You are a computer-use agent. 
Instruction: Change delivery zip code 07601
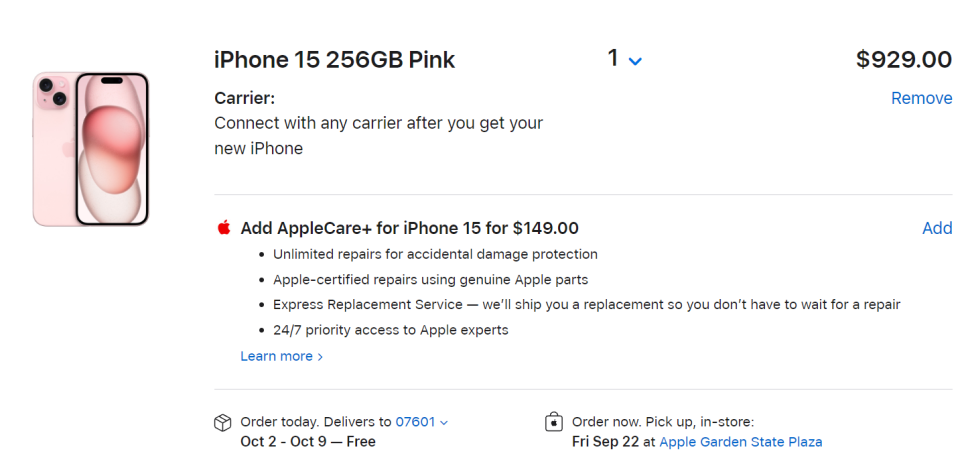coord(415,422)
